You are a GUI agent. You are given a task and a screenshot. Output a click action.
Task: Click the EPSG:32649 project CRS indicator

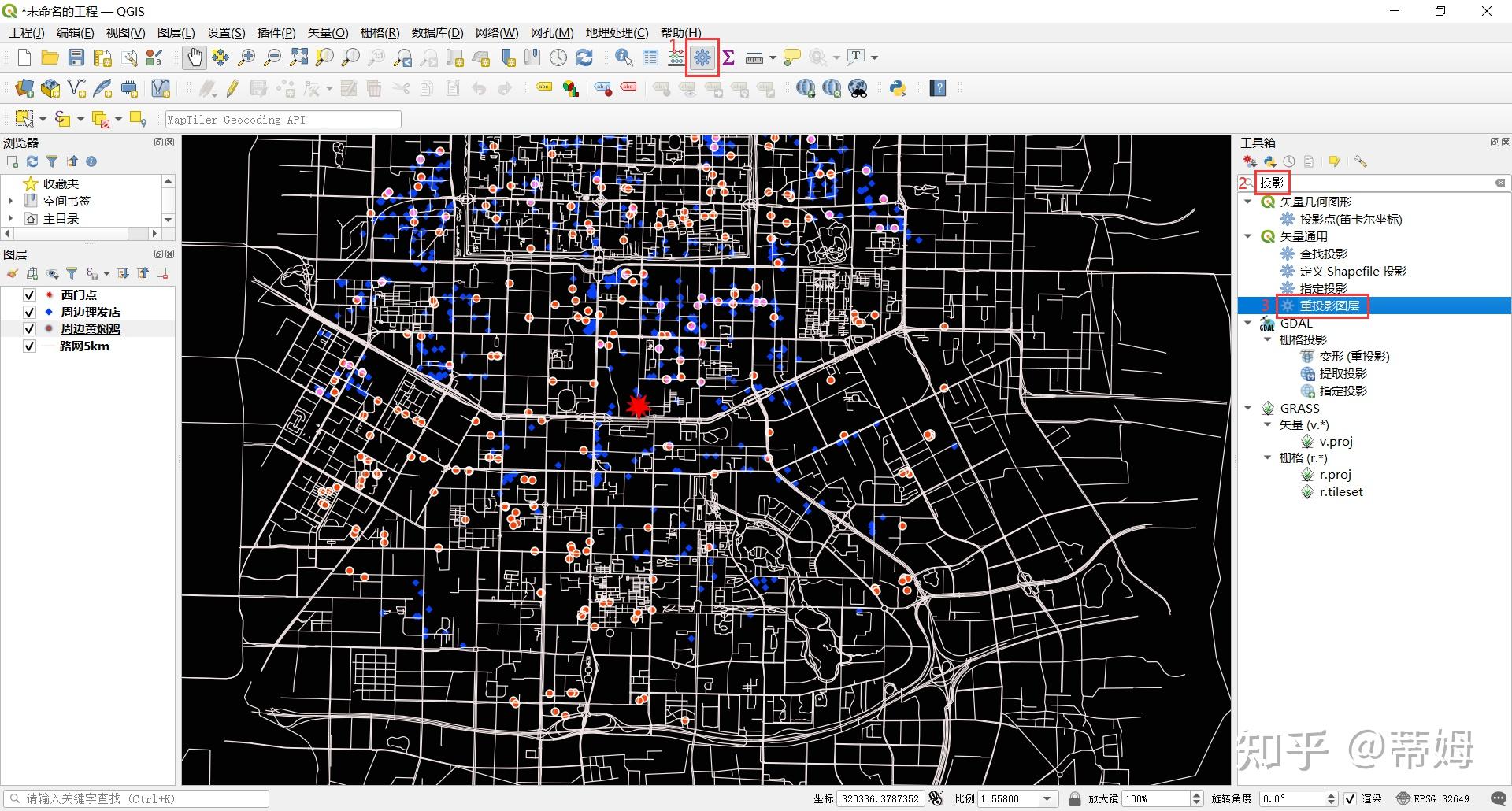1432,798
